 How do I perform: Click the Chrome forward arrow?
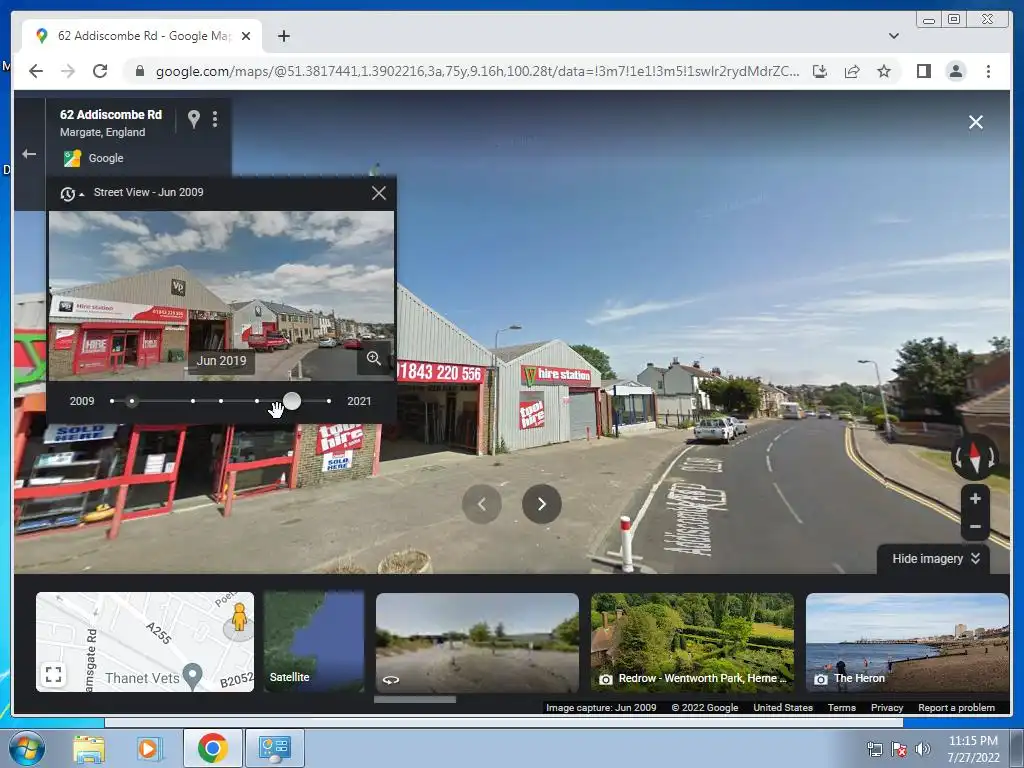(x=68, y=71)
